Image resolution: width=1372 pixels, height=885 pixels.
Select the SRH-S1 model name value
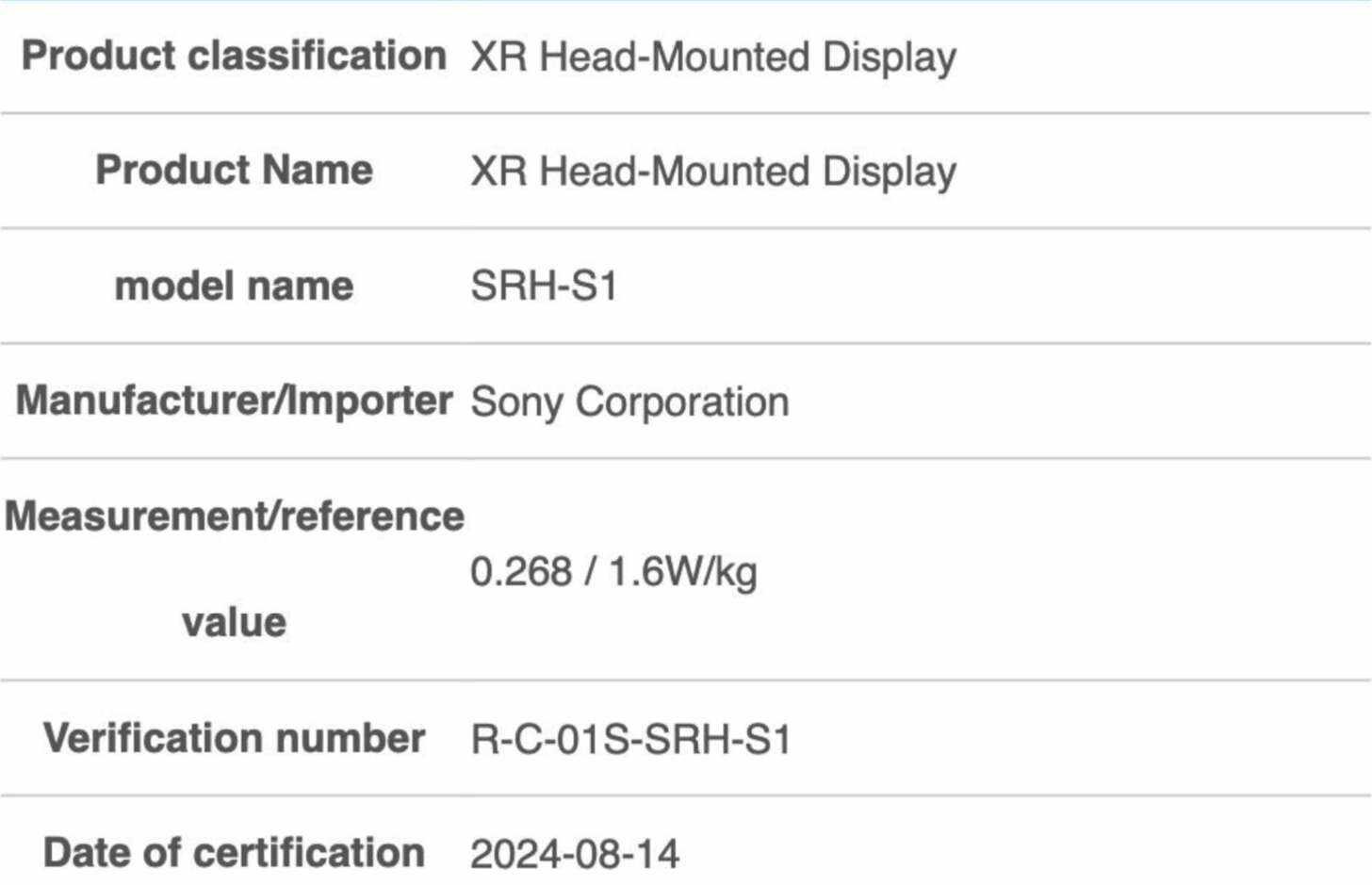coord(544,287)
